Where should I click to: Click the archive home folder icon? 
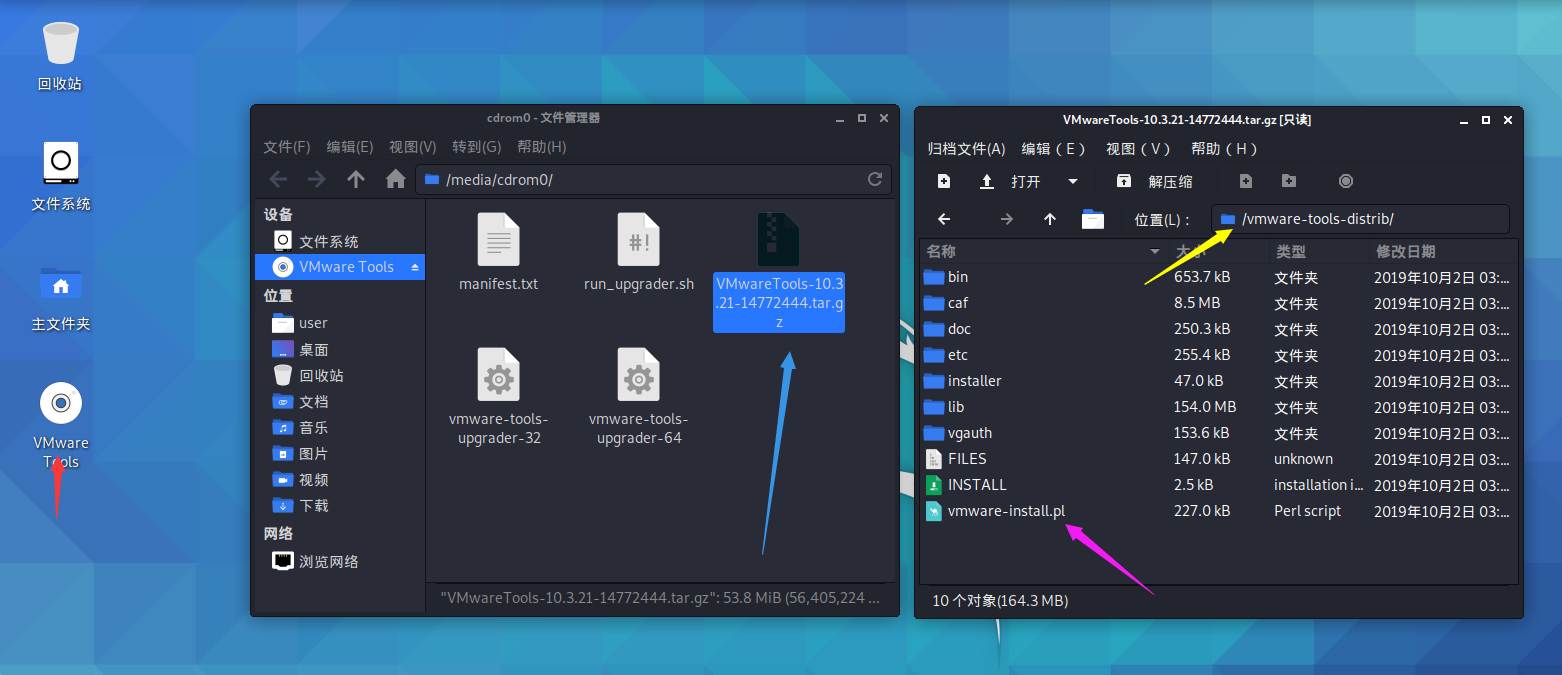1093,219
